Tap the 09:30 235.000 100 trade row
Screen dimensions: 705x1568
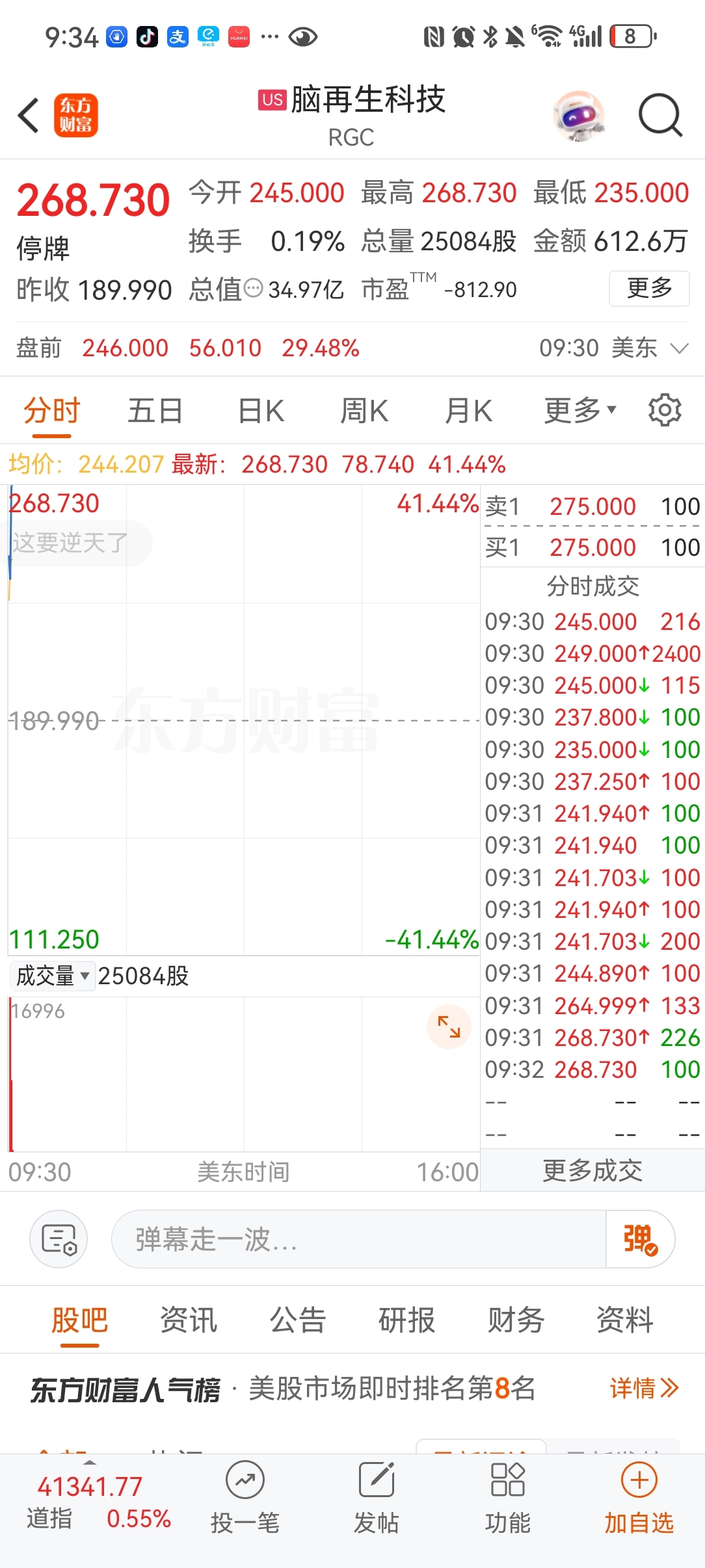592,750
